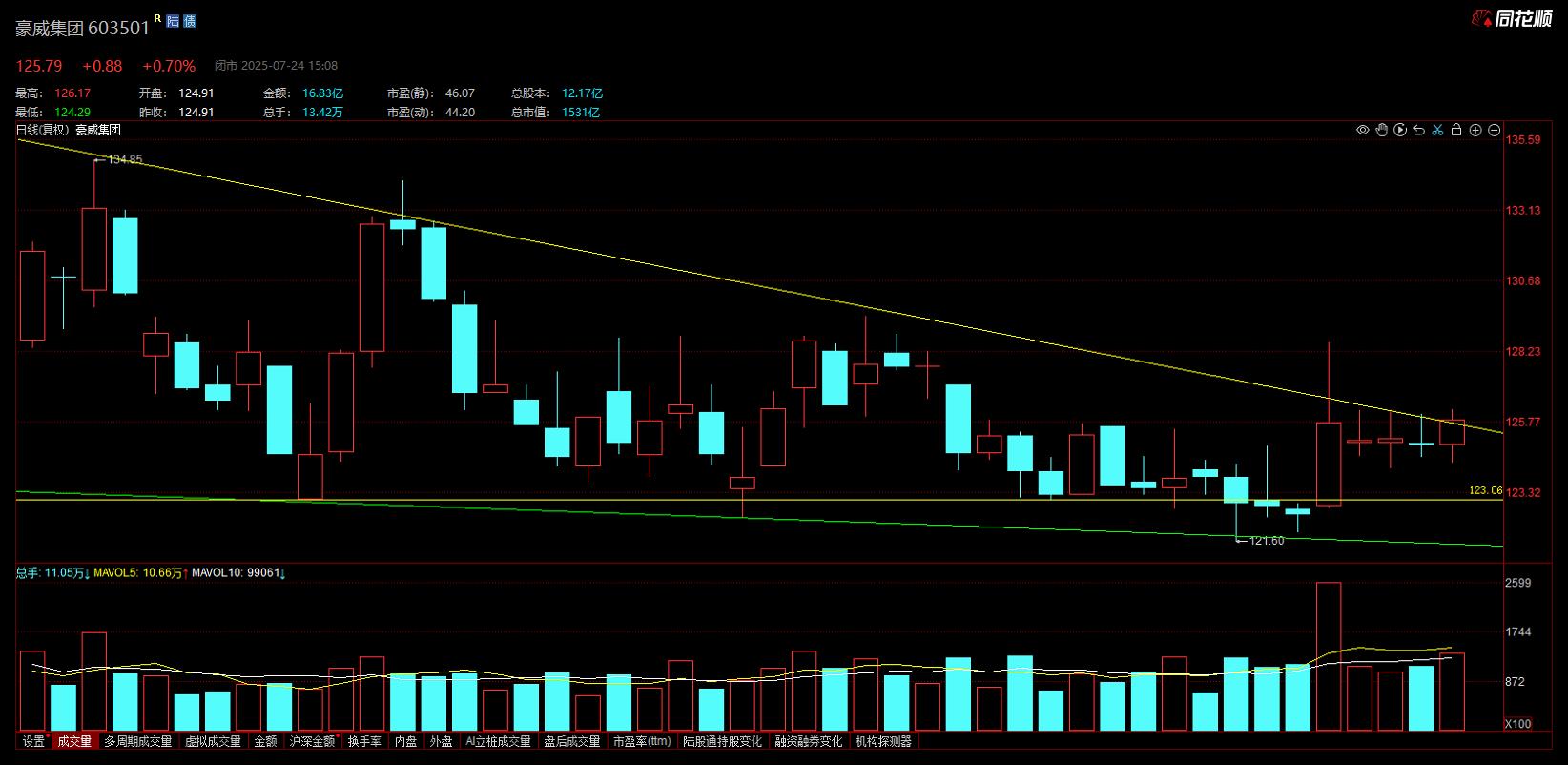This screenshot has height=765, width=1568.
Task: Click the MAVOL5: 10.66万 indicator label
Action: [138, 573]
